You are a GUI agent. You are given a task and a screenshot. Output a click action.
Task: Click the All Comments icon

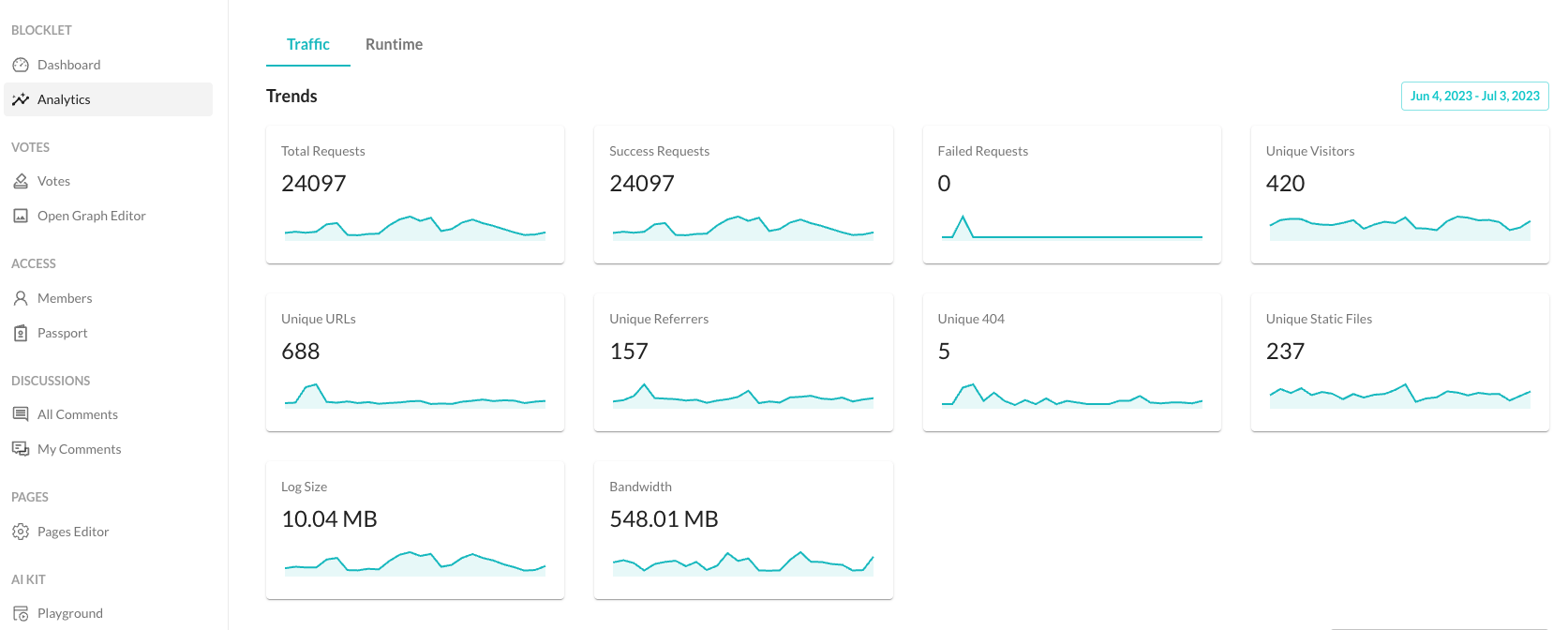point(21,414)
